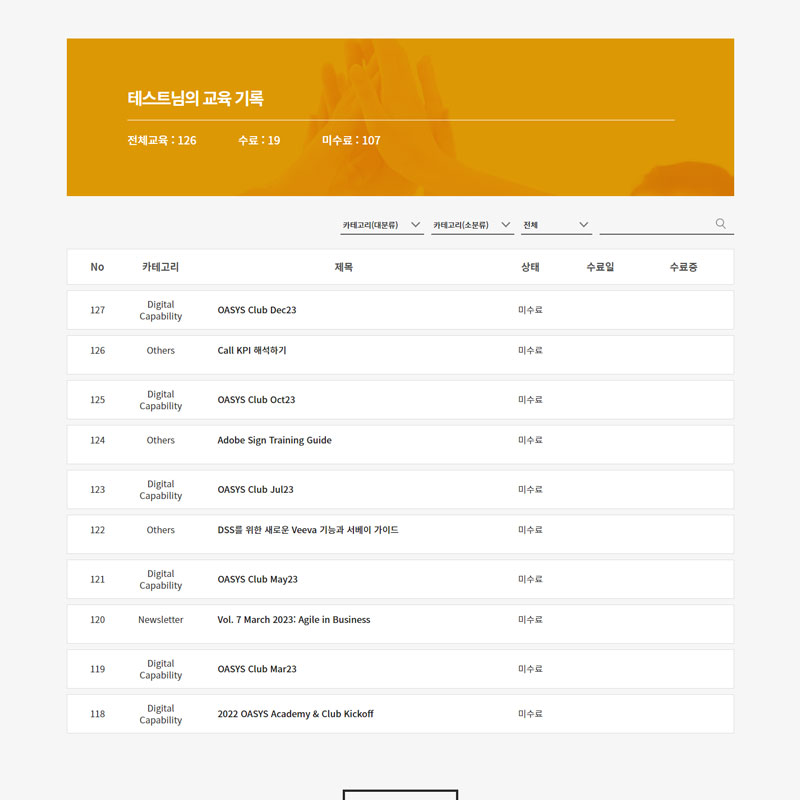
Task: Click row number 127
Action: point(97,310)
